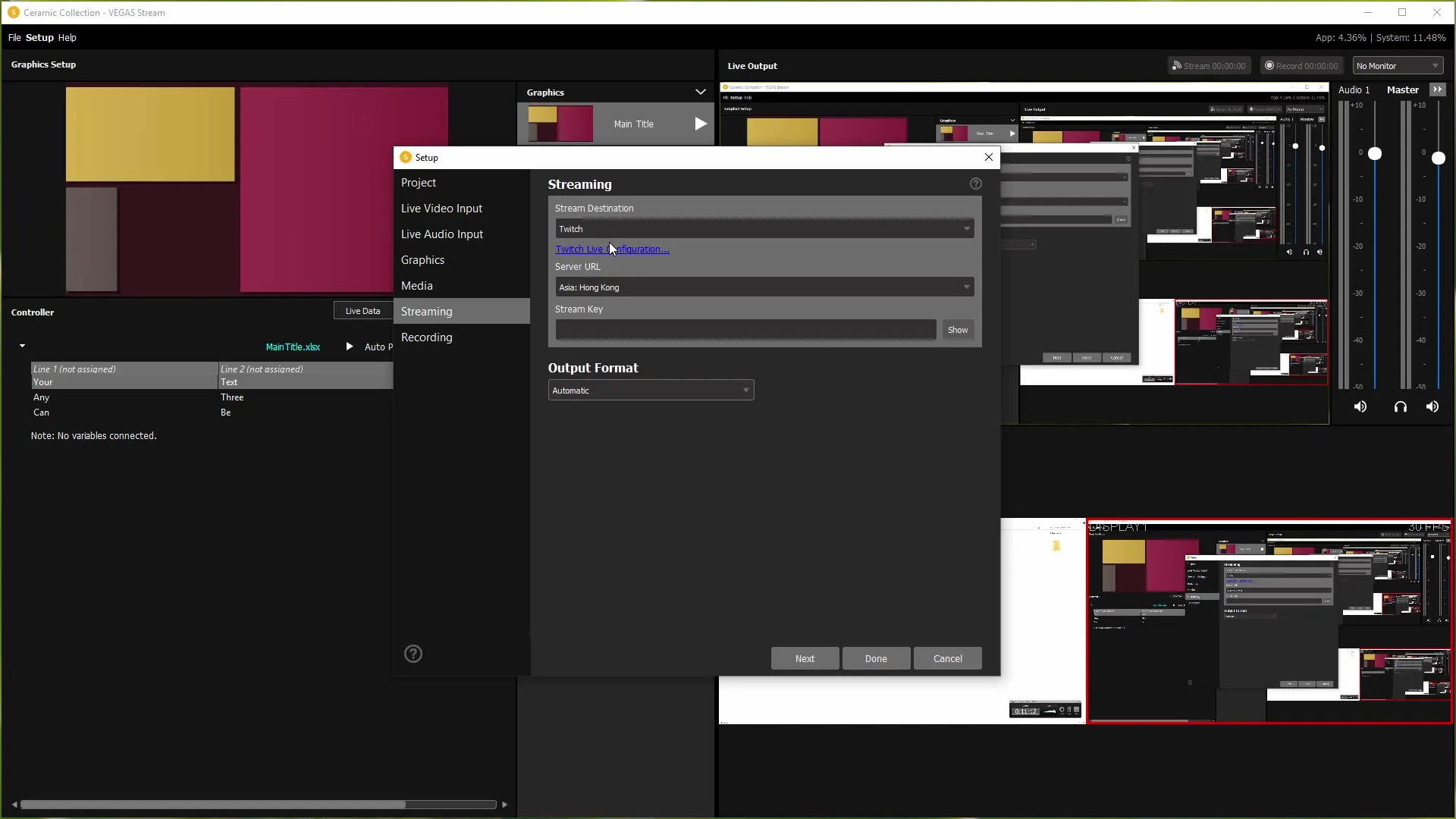Click the Record icon in status bar
This screenshot has height=819, width=1456.
(x=1271, y=65)
